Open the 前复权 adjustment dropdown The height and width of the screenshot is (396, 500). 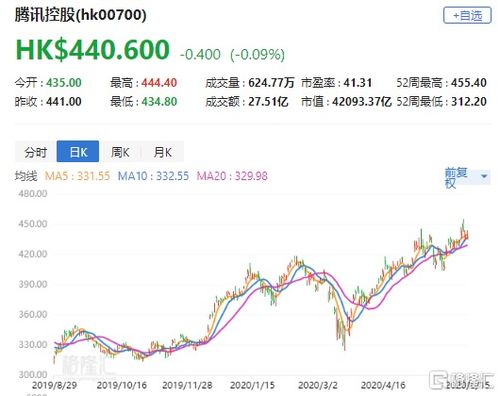click(x=467, y=178)
